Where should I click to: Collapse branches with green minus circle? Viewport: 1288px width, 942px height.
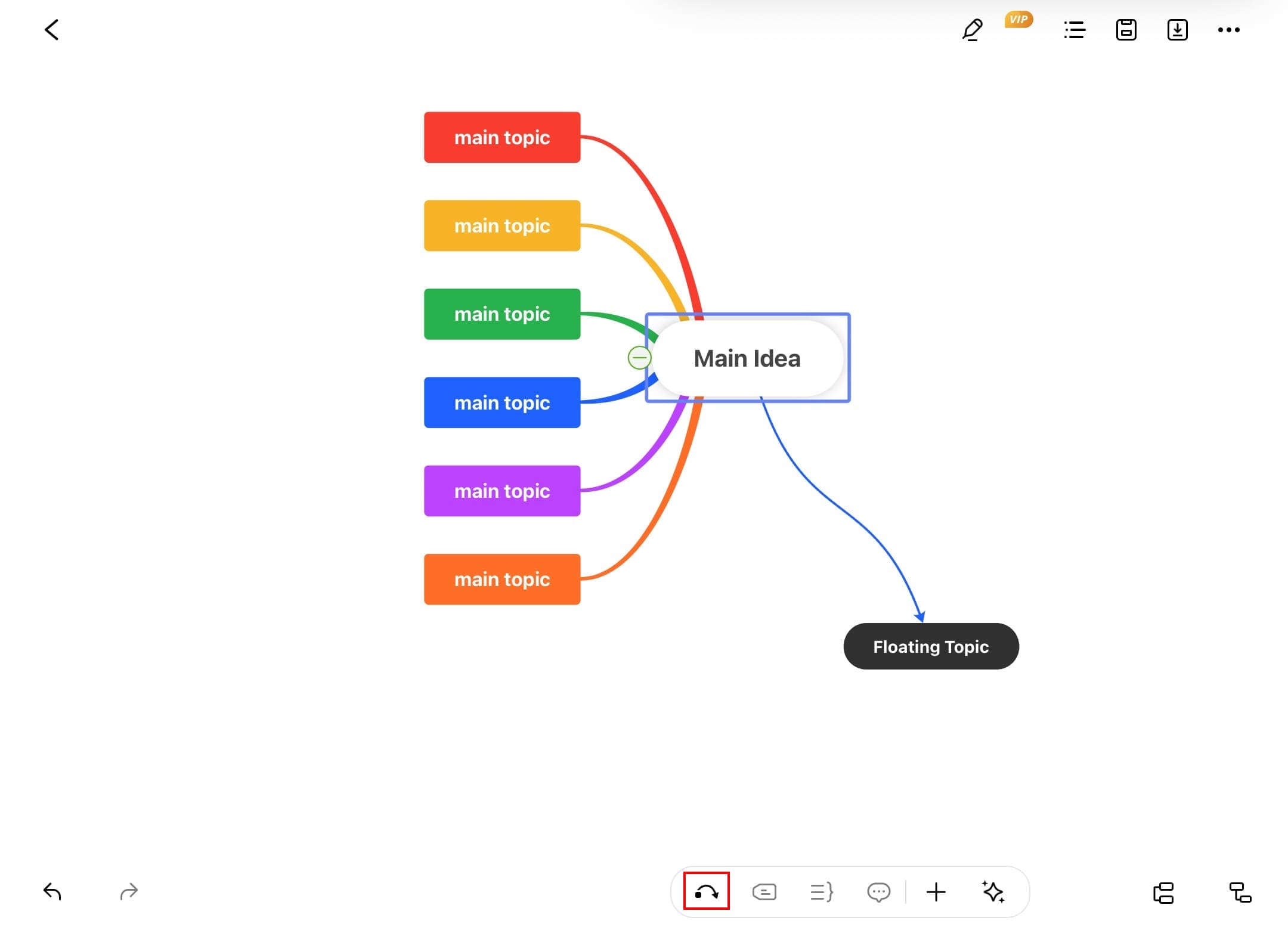click(639, 358)
